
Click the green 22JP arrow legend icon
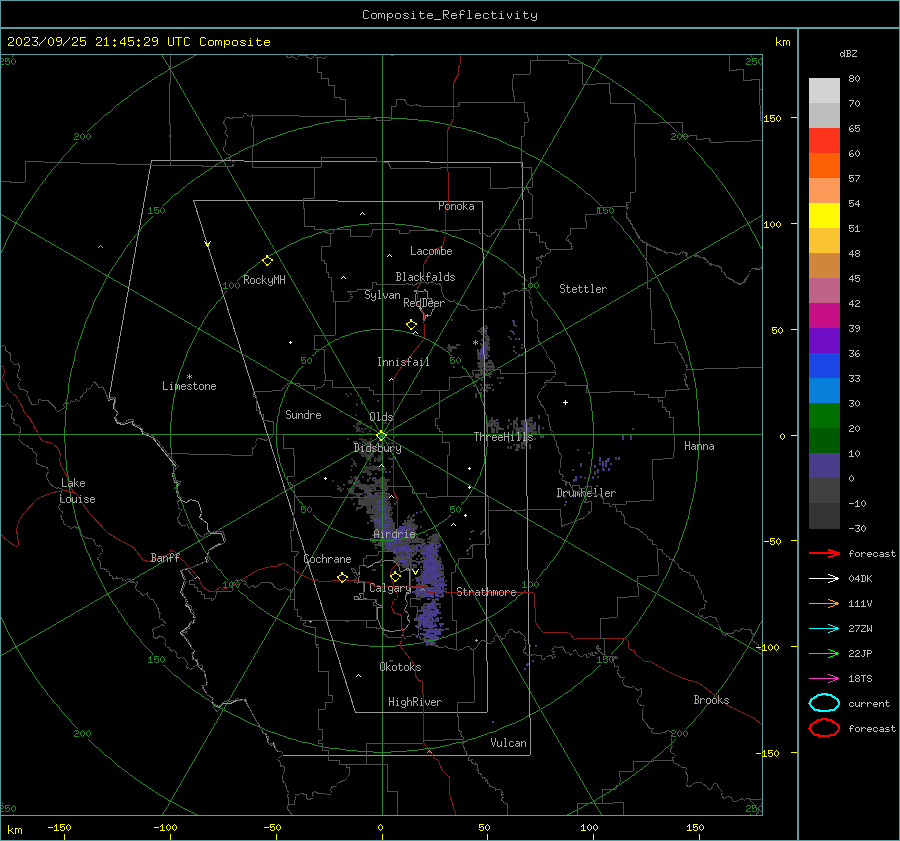[x=824, y=653]
